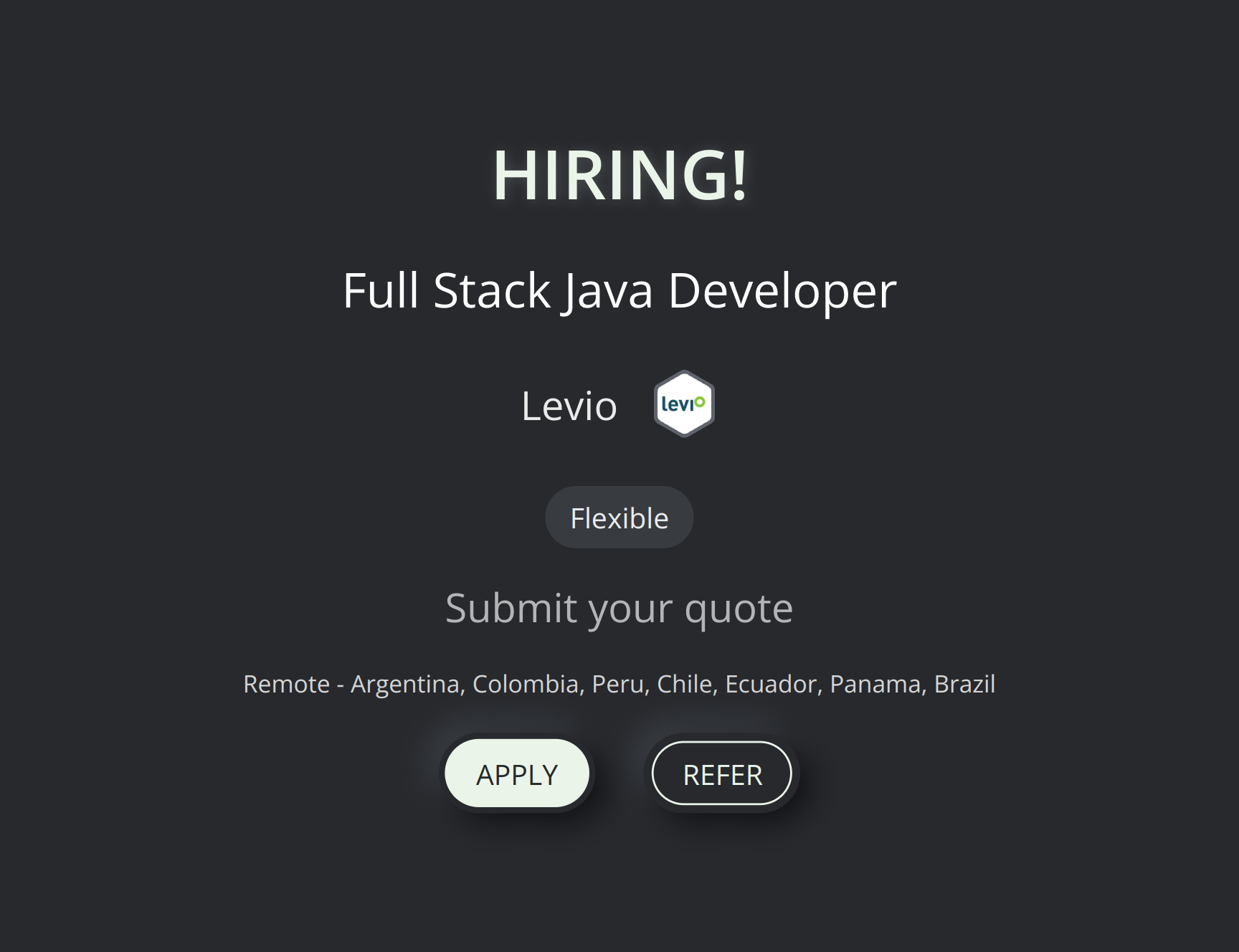The width and height of the screenshot is (1239, 952).
Task: Click the remote countries list text
Action: pyautogui.click(x=619, y=684)
